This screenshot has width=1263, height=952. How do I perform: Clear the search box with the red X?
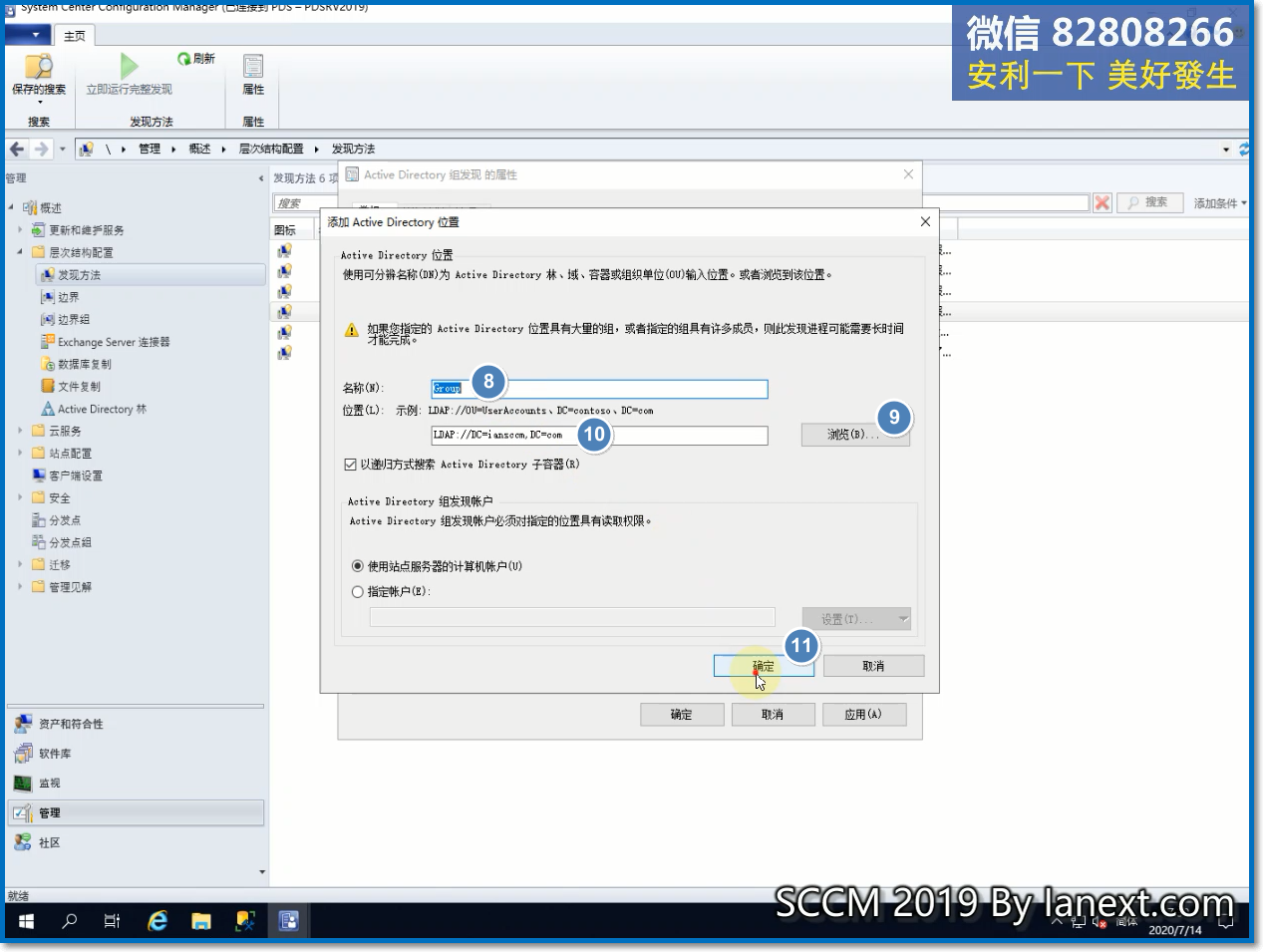tap(1102, 203)
